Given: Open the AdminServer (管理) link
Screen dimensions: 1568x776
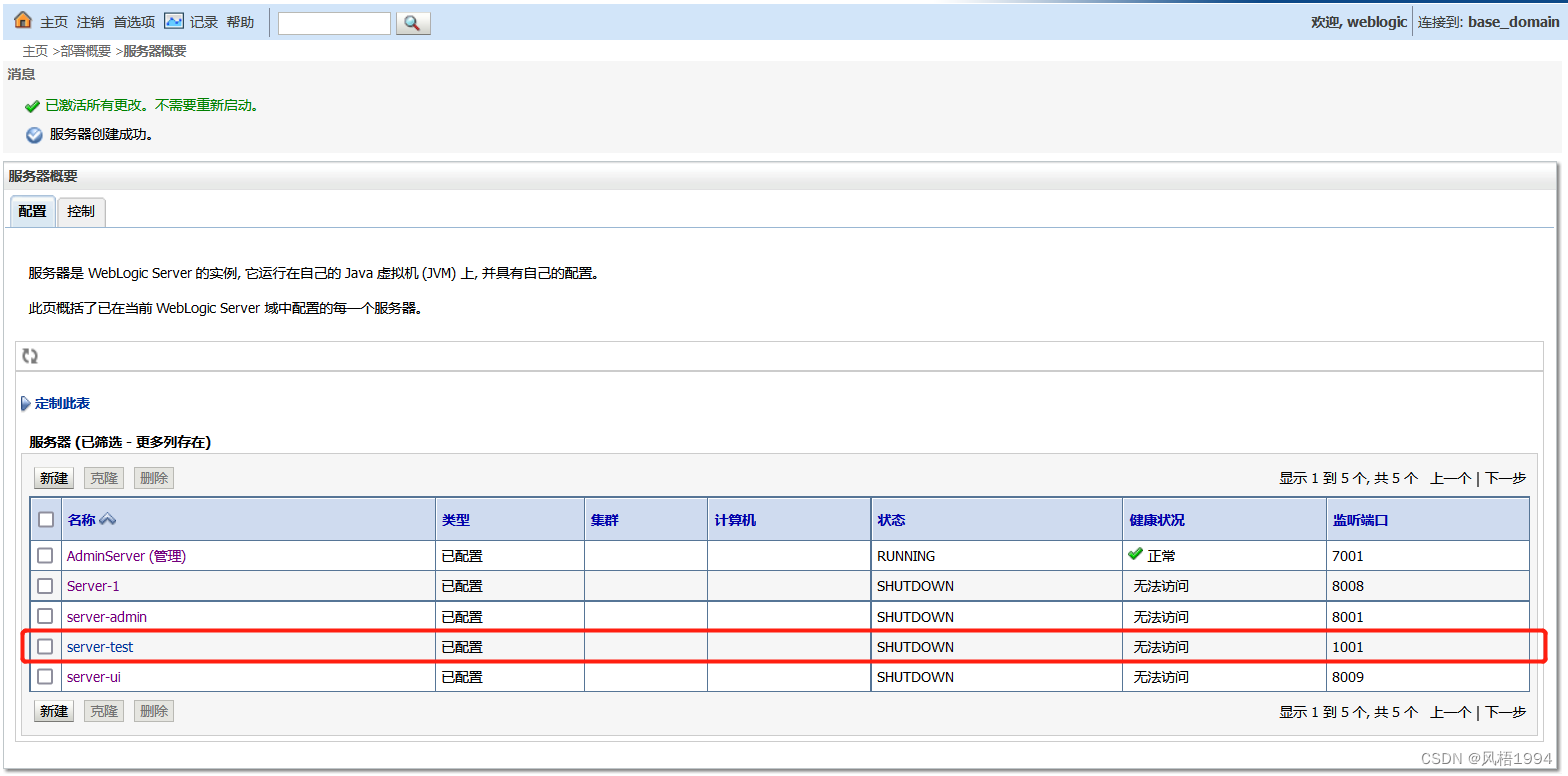Looking at the screenshot, I should point(126,556).
